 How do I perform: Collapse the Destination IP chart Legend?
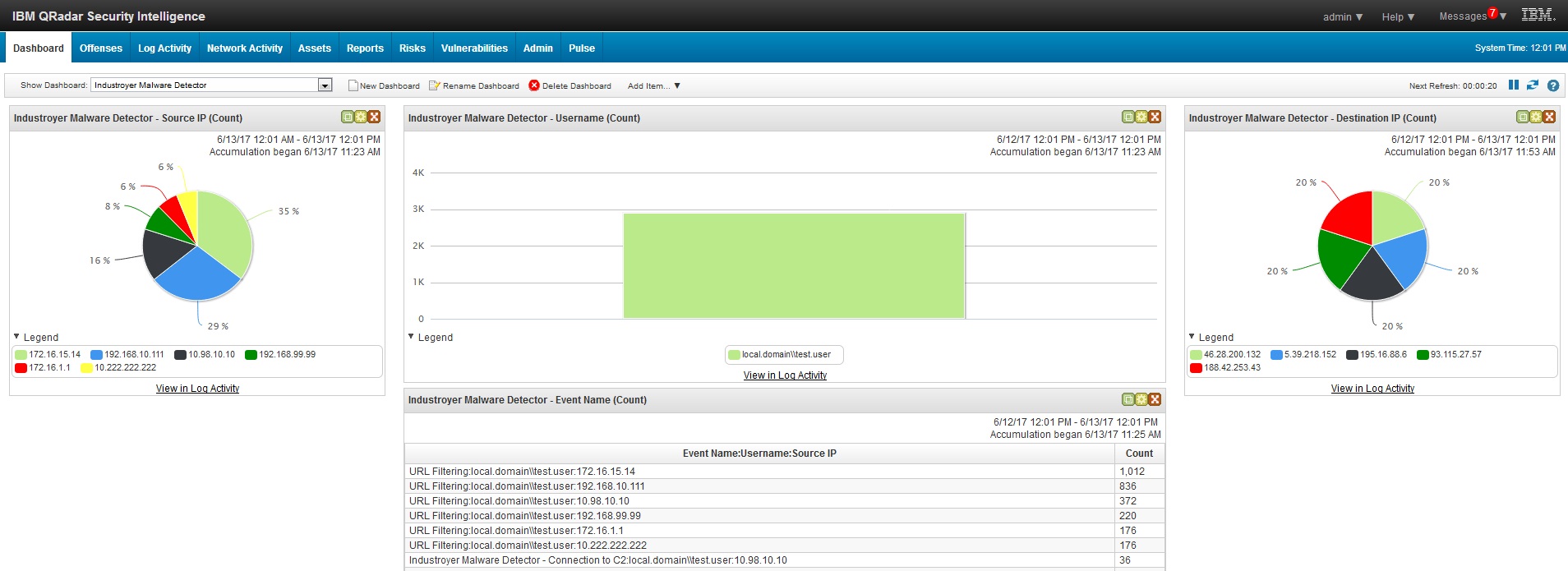pyautogui.click(x=1192, y=337)
